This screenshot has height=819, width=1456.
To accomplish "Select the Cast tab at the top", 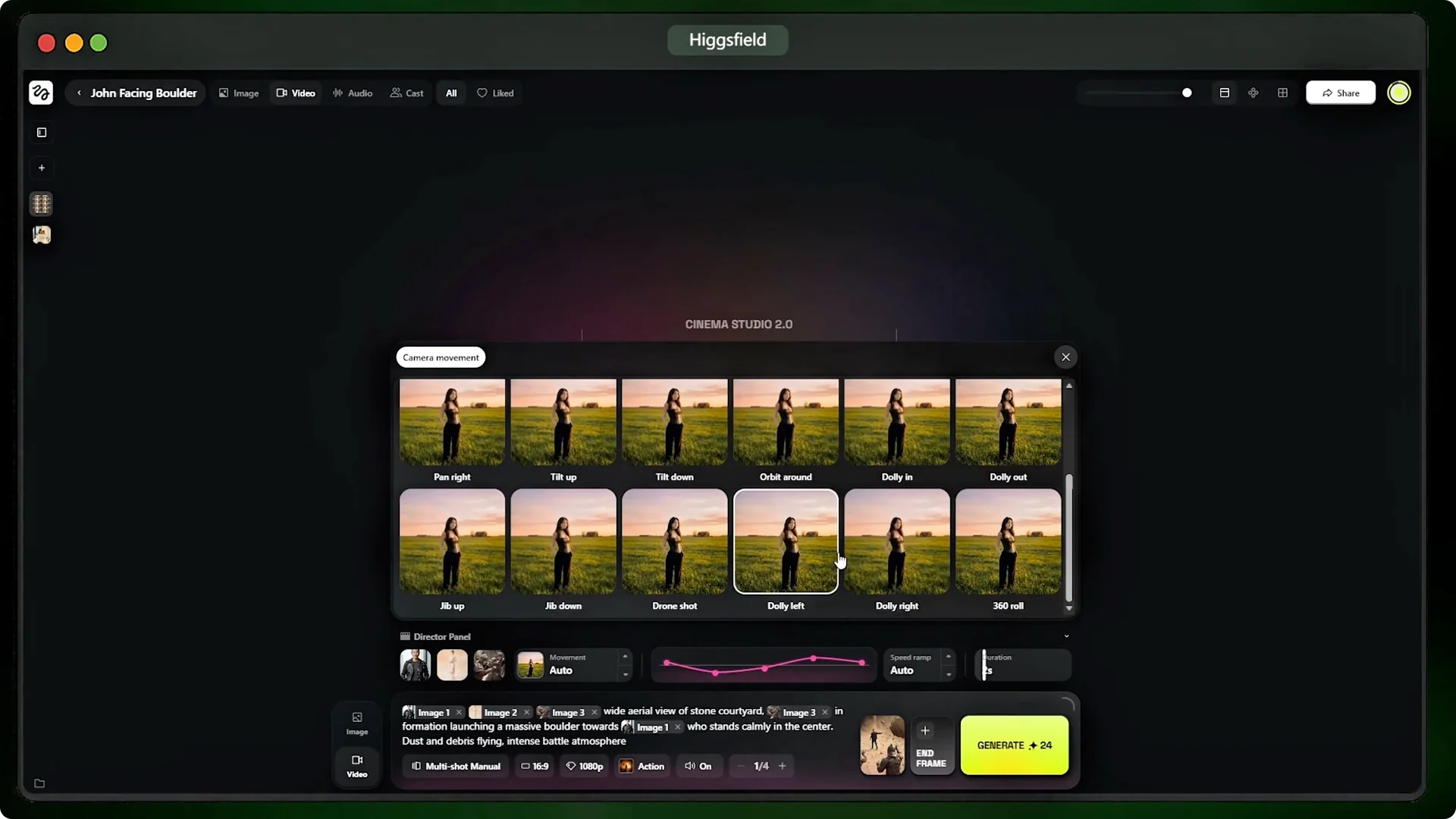I will pyautogui.click(x=407, y=93).
